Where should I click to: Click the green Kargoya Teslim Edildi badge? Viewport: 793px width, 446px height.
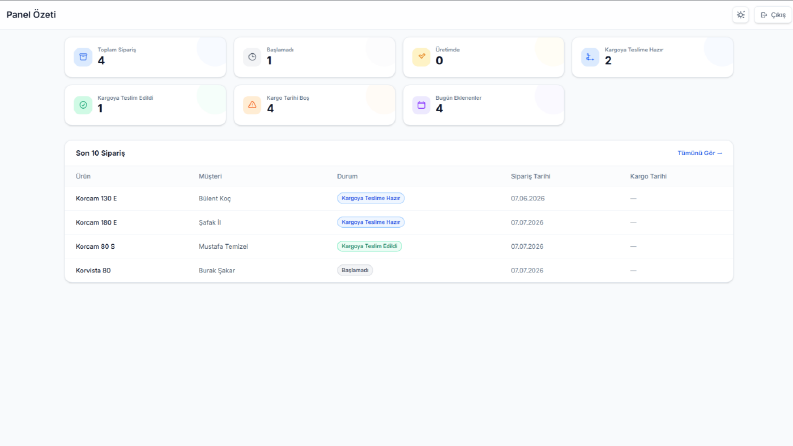coord(369,246)
